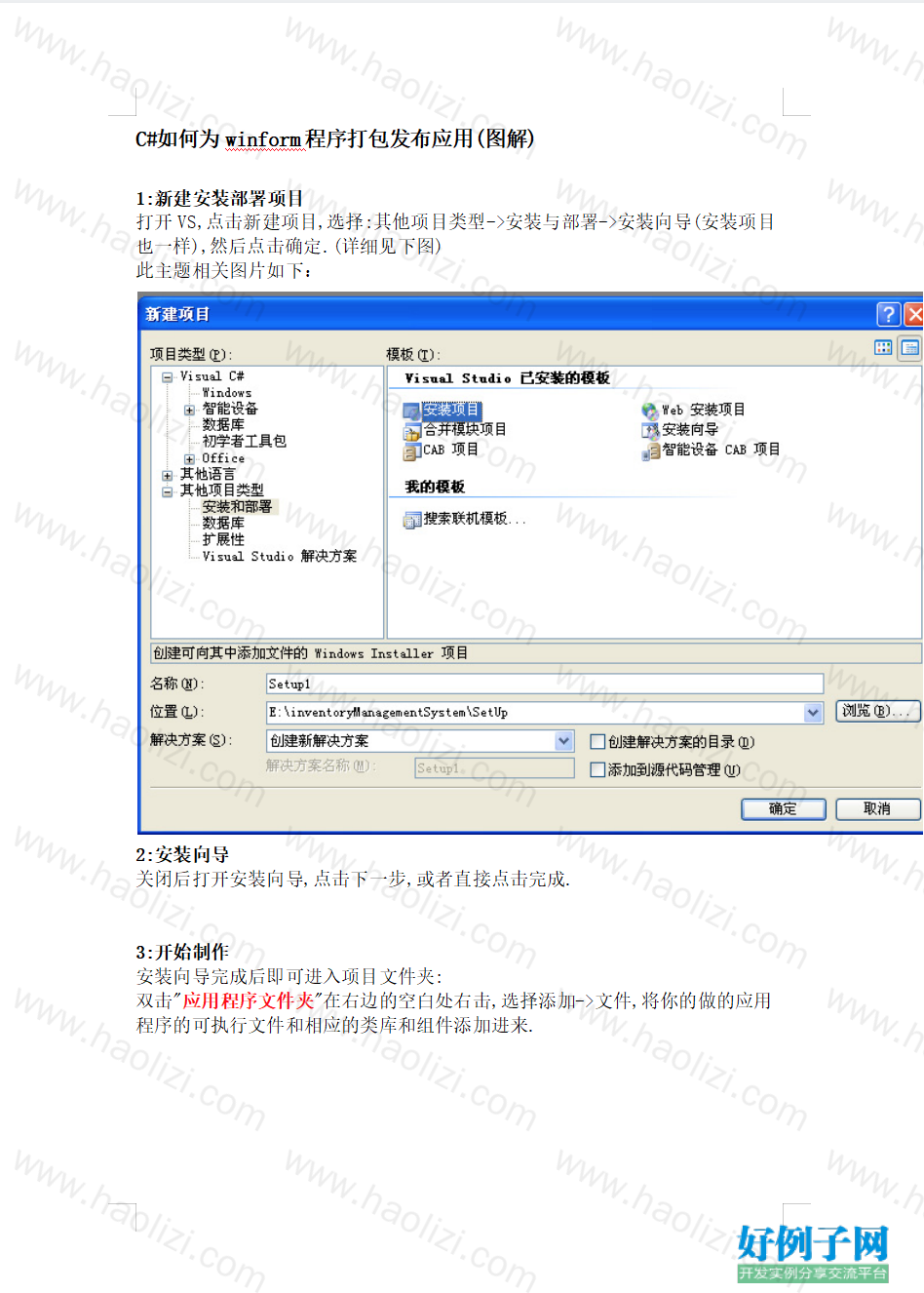
Task: Select the CAB 项目 template icon
Action: coord(412,451)
